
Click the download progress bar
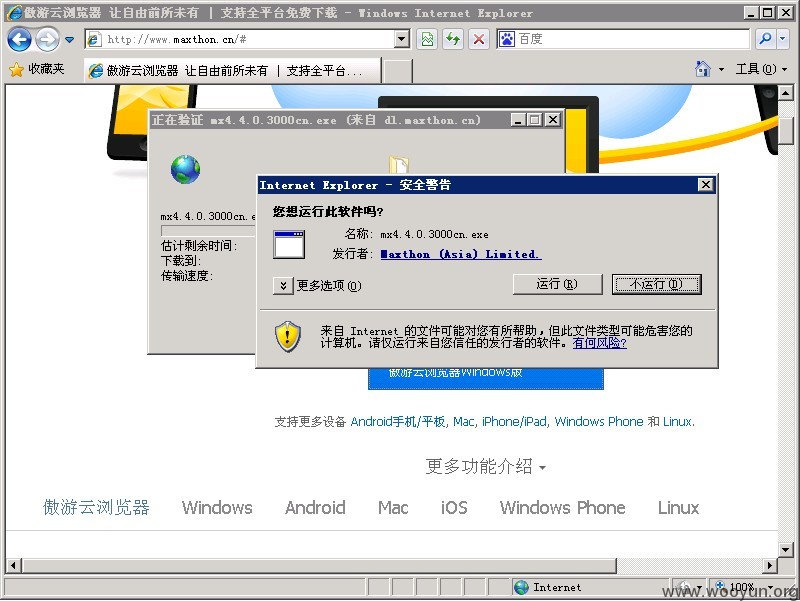[208, 230]
